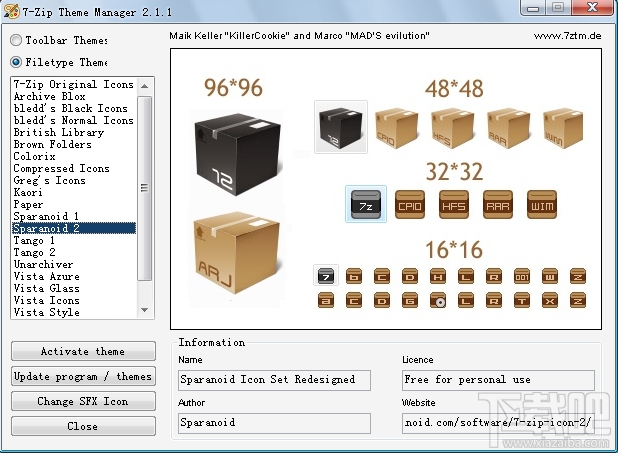Screen dimensions: 618x453
Task: Click the Activate theme button
Action: (x=83, y=351)
